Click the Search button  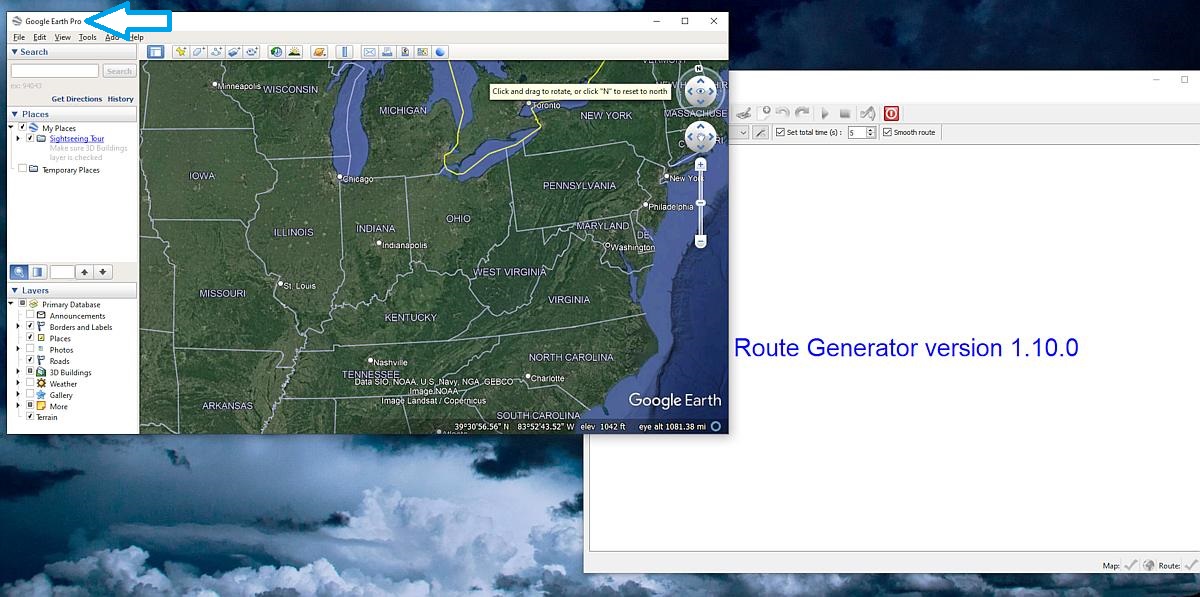119,71
